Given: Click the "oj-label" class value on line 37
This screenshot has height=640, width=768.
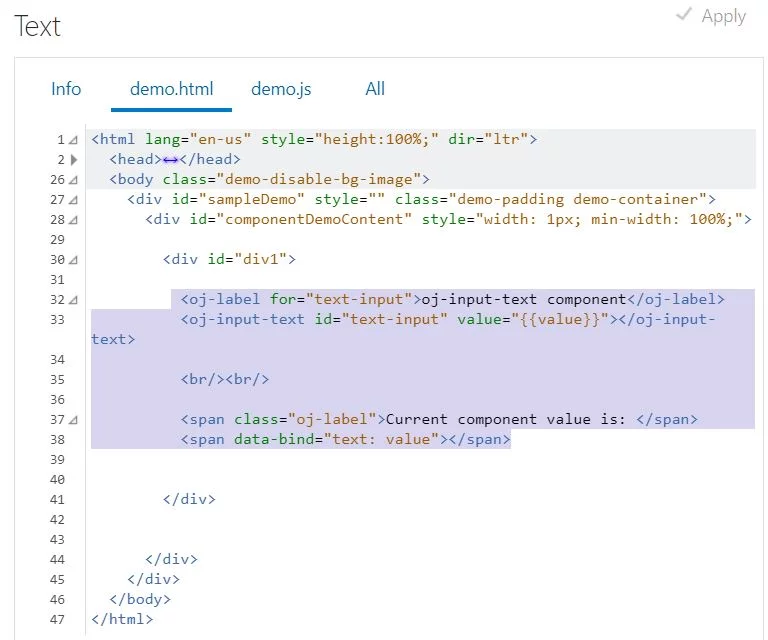Looking at the screenshot, I should point(332,419).
